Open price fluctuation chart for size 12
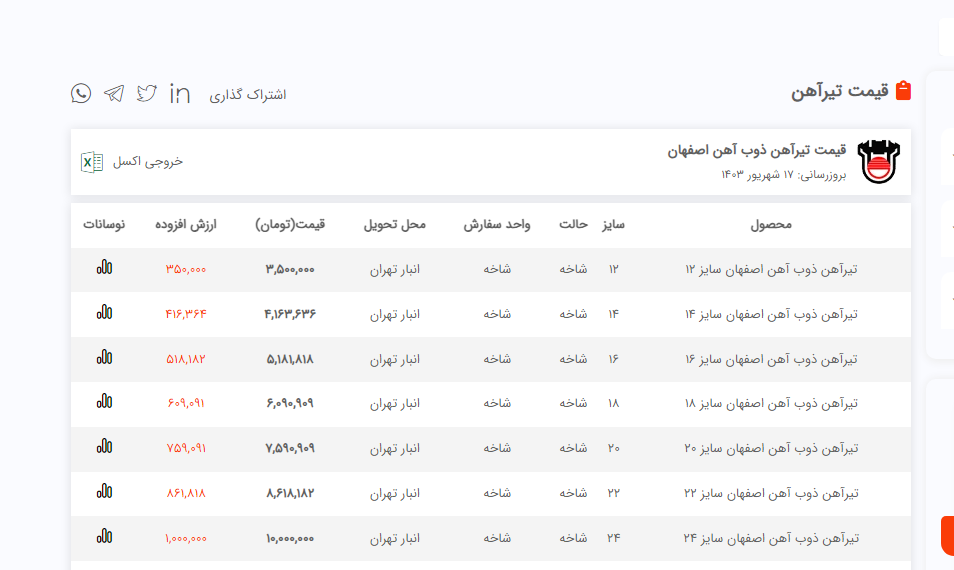 click(104, 268)
